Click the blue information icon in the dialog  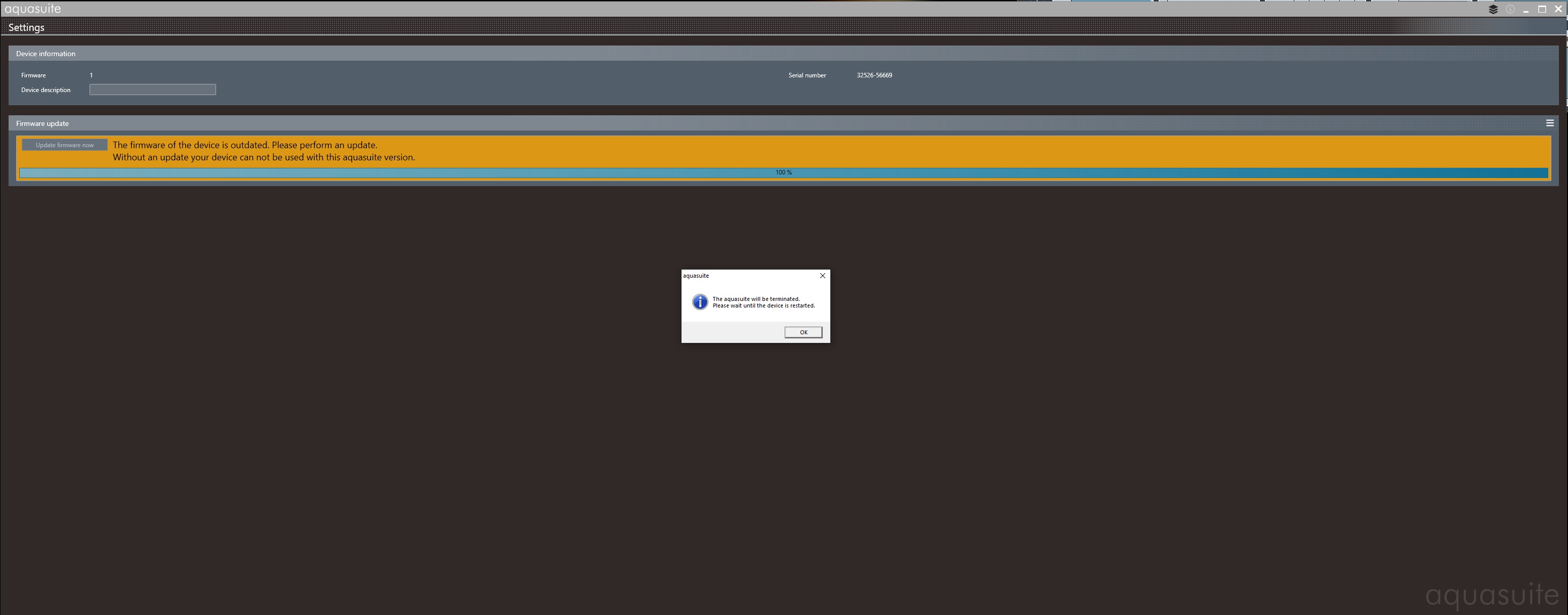[700, 302]
